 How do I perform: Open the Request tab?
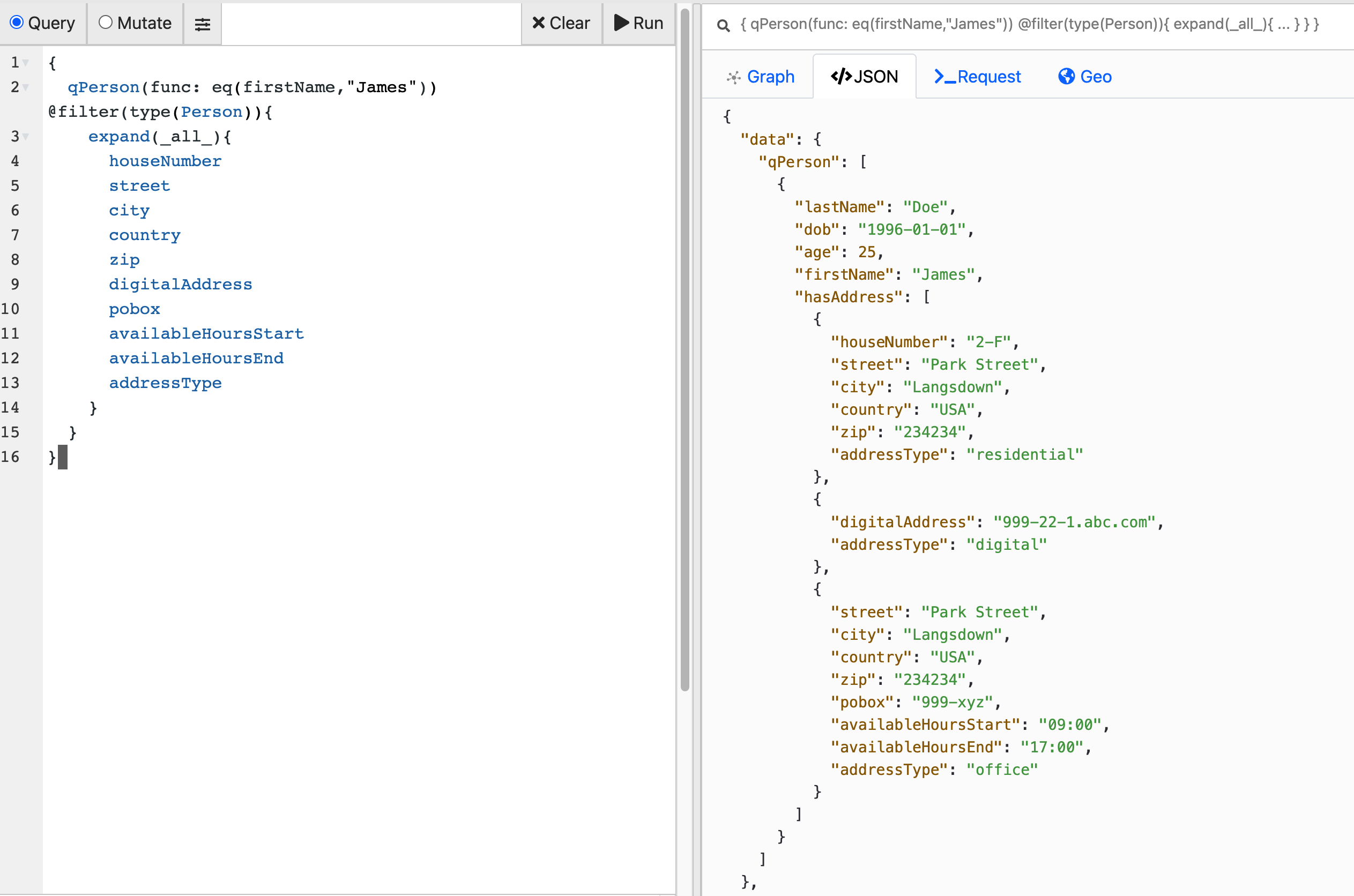pos(977,77)
